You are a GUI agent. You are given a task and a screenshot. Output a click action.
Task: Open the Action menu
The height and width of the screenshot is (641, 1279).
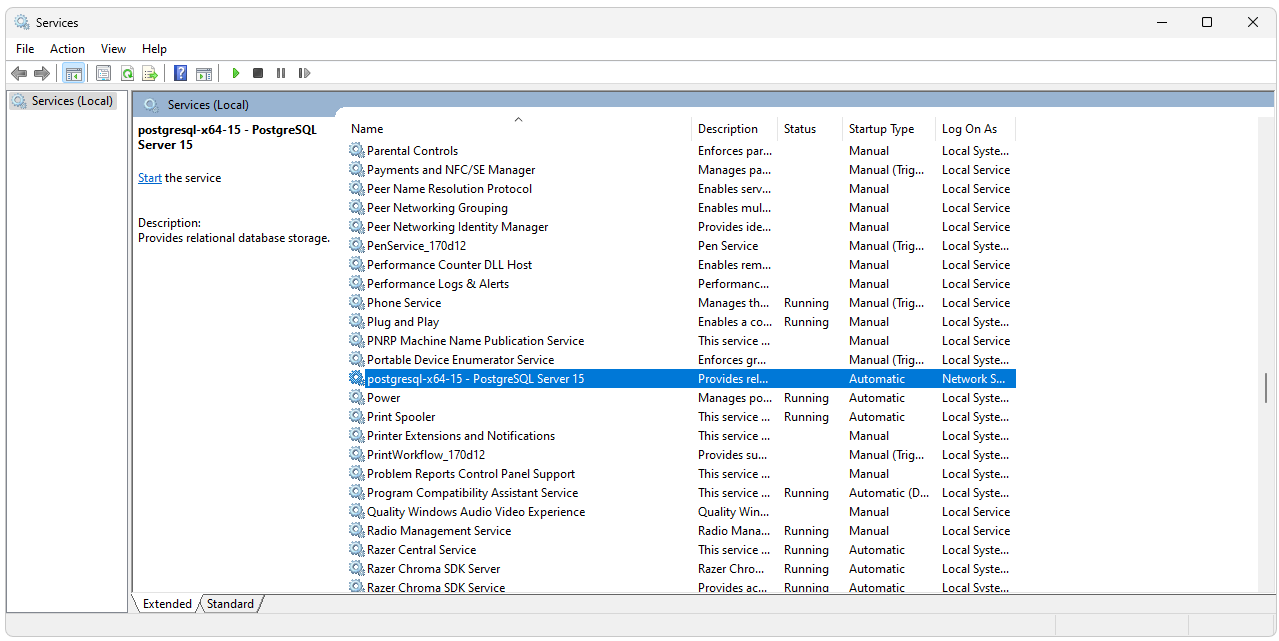coord(67,49)
